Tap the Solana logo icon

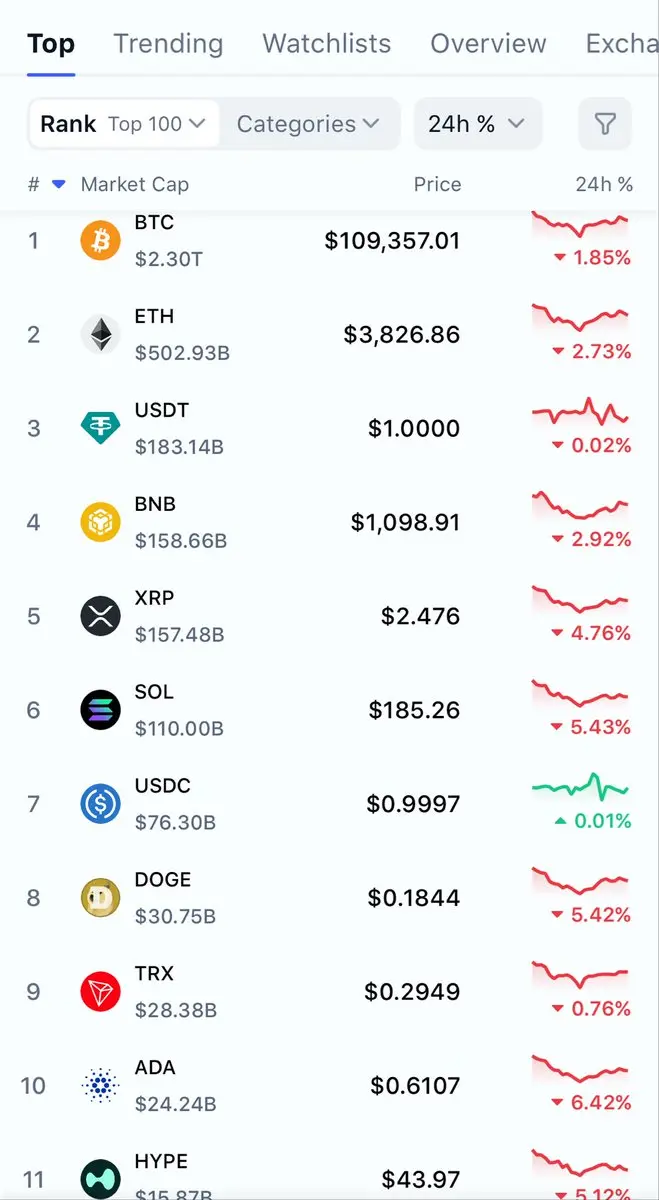point(100,710)
